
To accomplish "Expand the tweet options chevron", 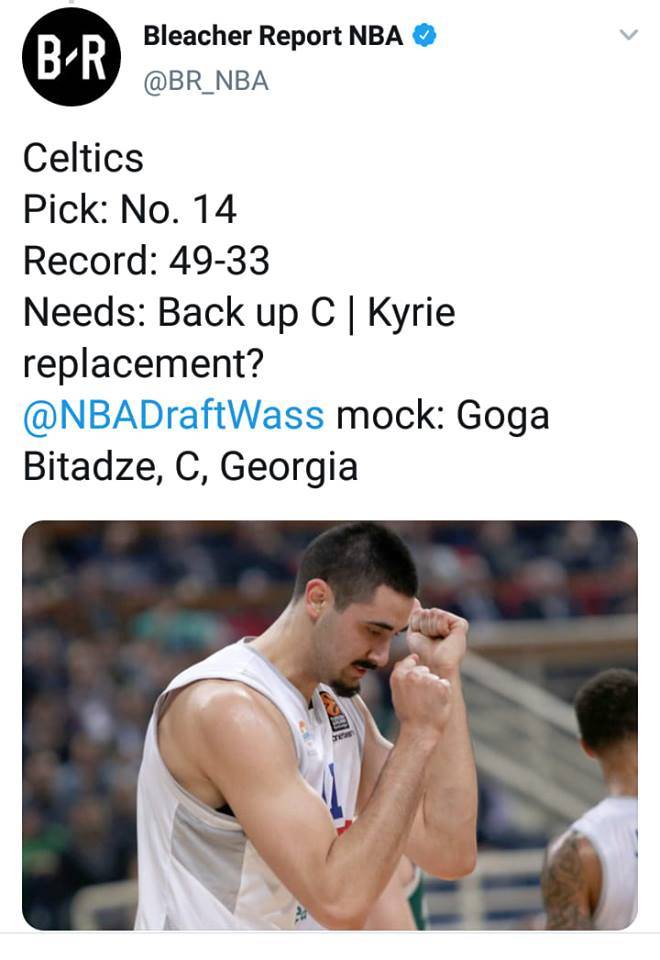I will [628, 35].
